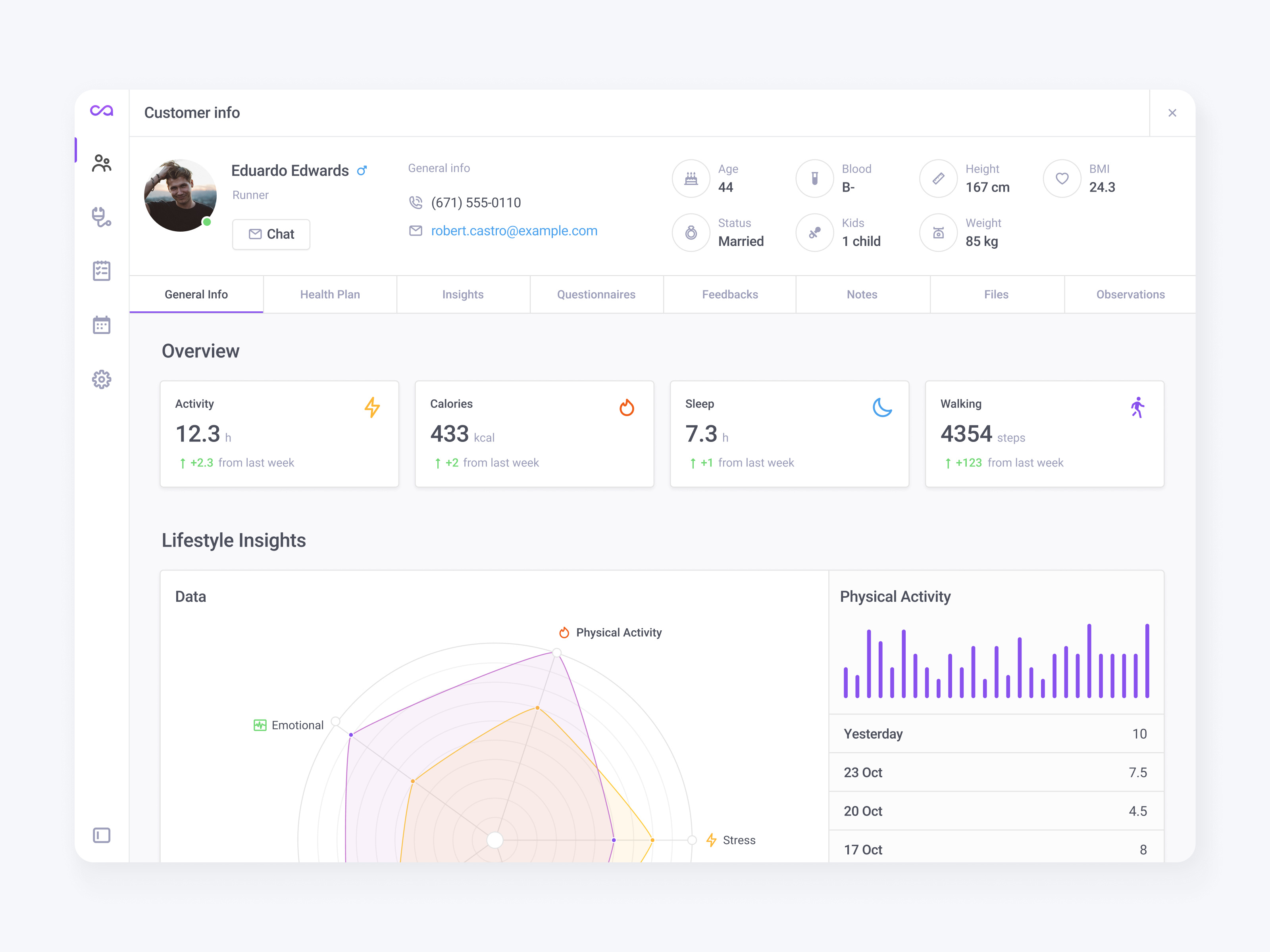Click the Runner subtitle text
The height and width of the screenshot is (952, 1270).
(x=250, y=195)
